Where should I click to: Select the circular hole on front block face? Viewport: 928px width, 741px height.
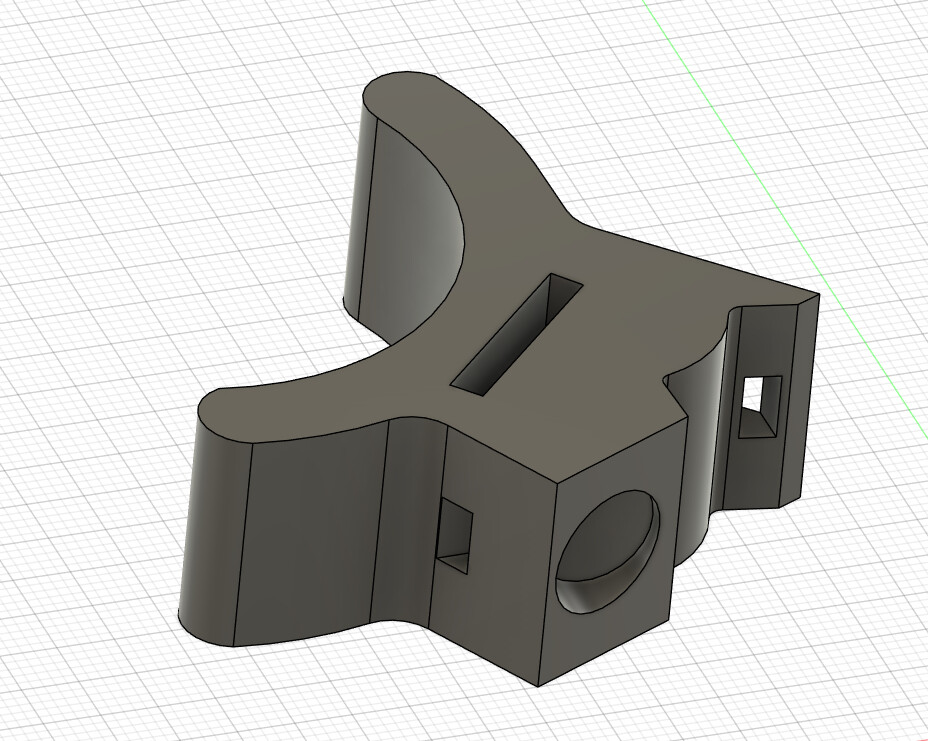click(606, 550)
